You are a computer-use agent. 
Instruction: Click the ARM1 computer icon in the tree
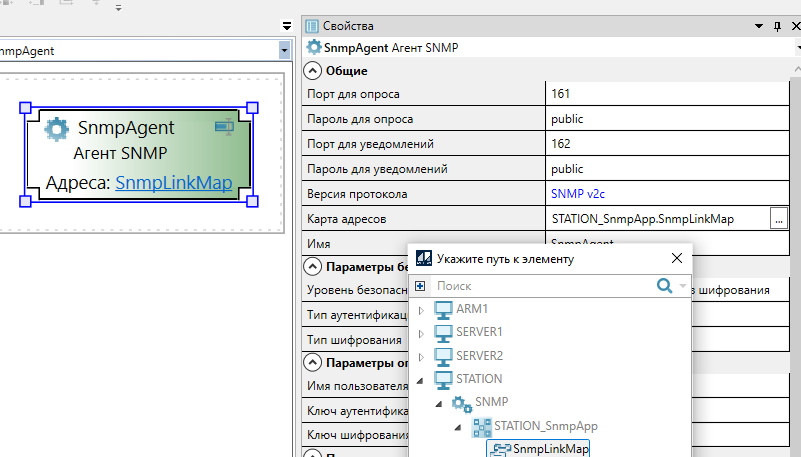[x=443, y=309]
